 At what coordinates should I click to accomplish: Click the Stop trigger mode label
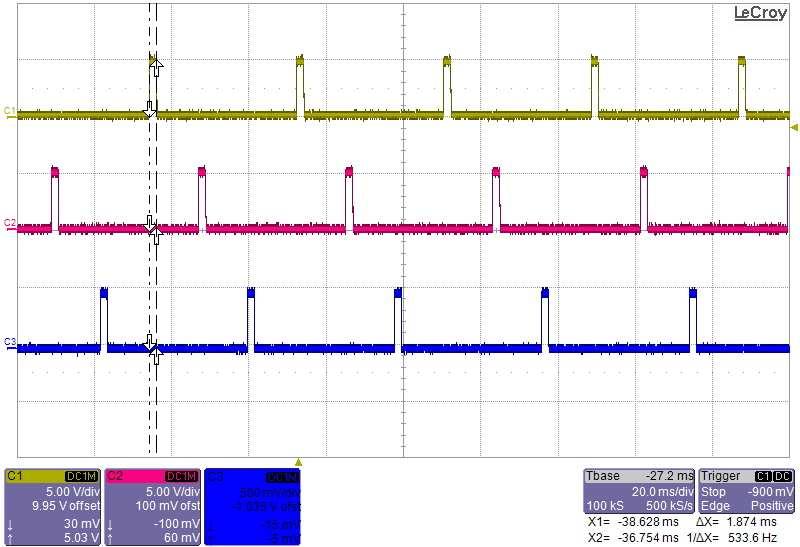[x=713, y=491]
